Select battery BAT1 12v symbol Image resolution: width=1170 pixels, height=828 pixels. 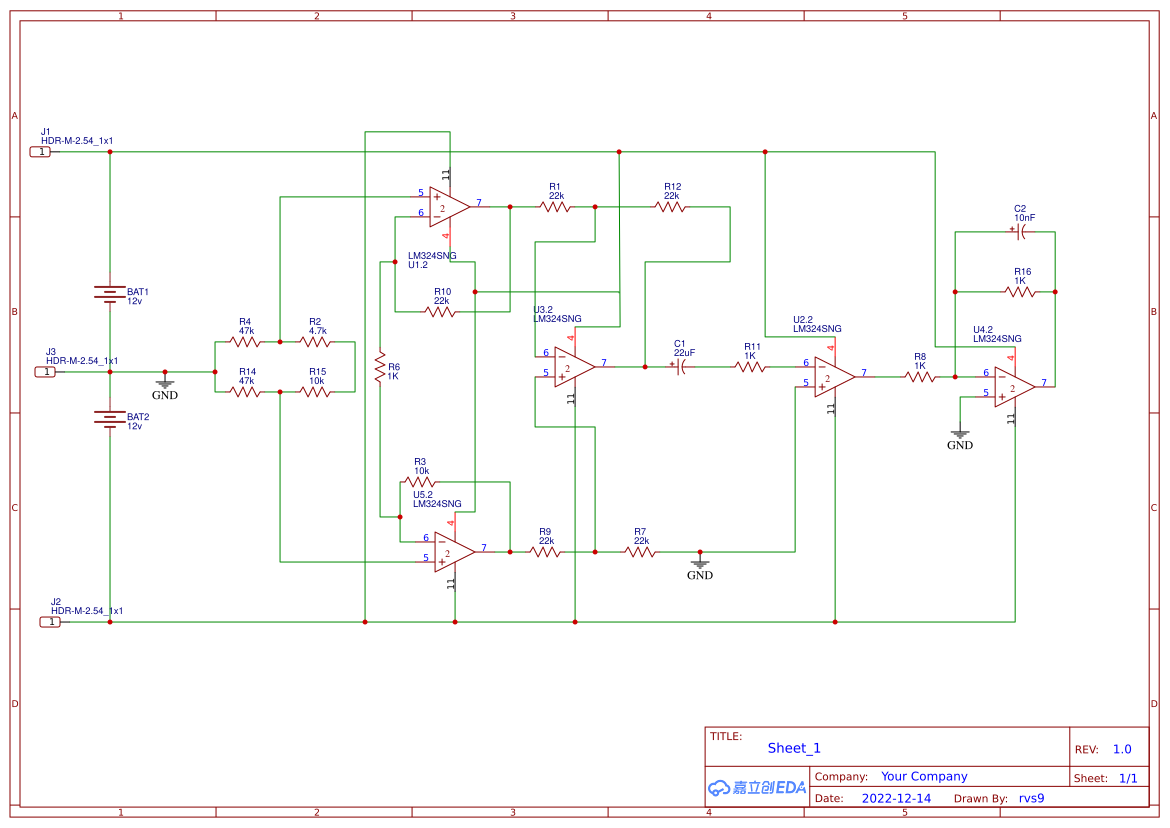[107, 292]
